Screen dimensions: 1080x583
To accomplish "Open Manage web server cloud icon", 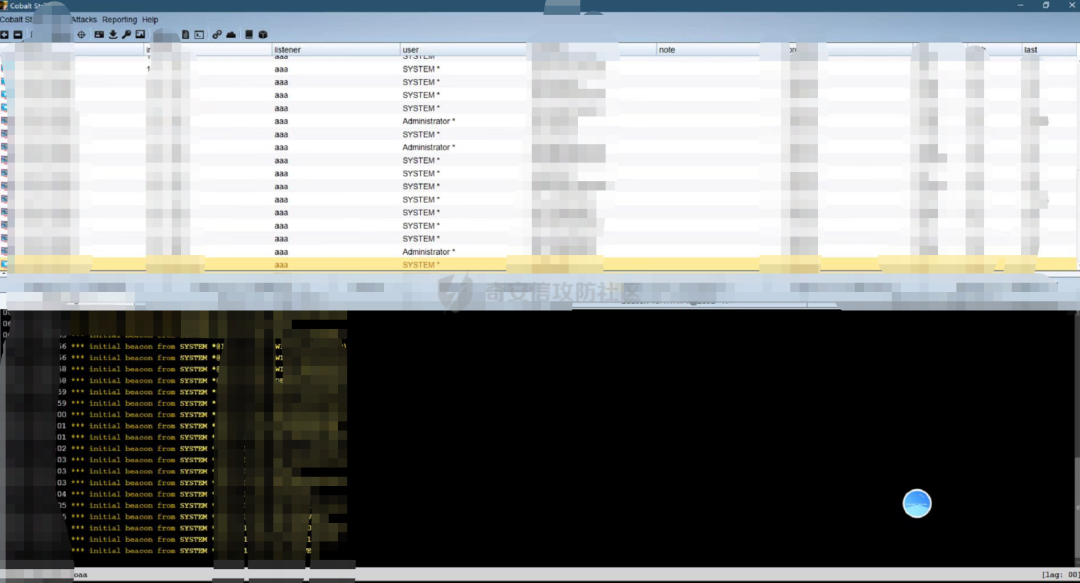I will [231, 34].
